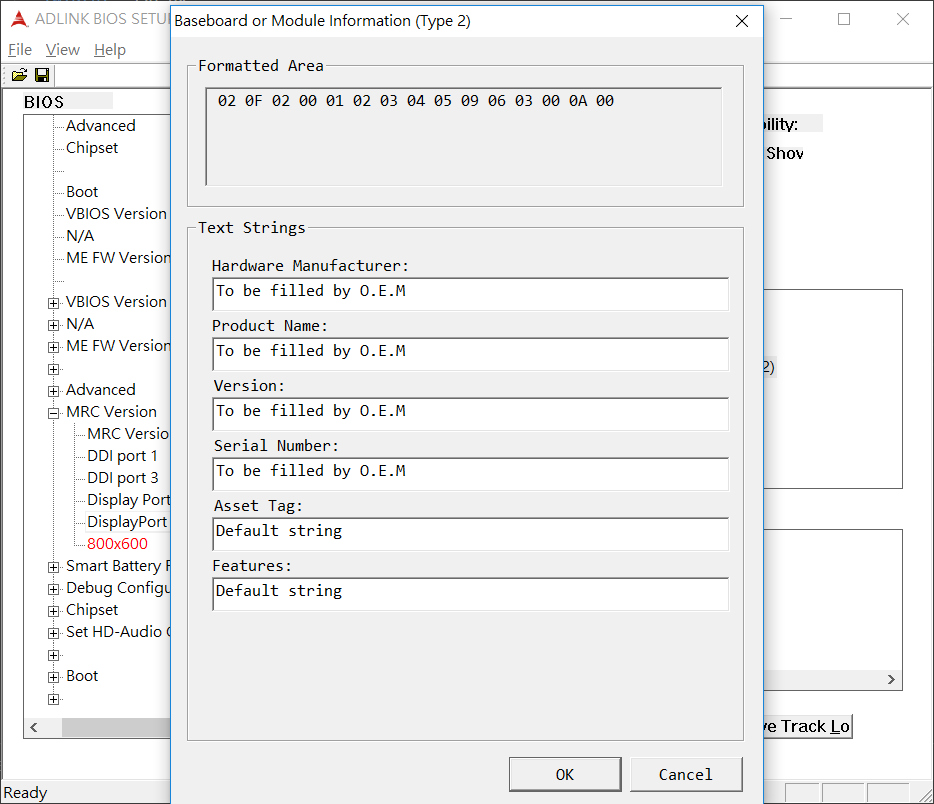Select the top Chipset tree item
934x804 pixels.
coord(92,148)
